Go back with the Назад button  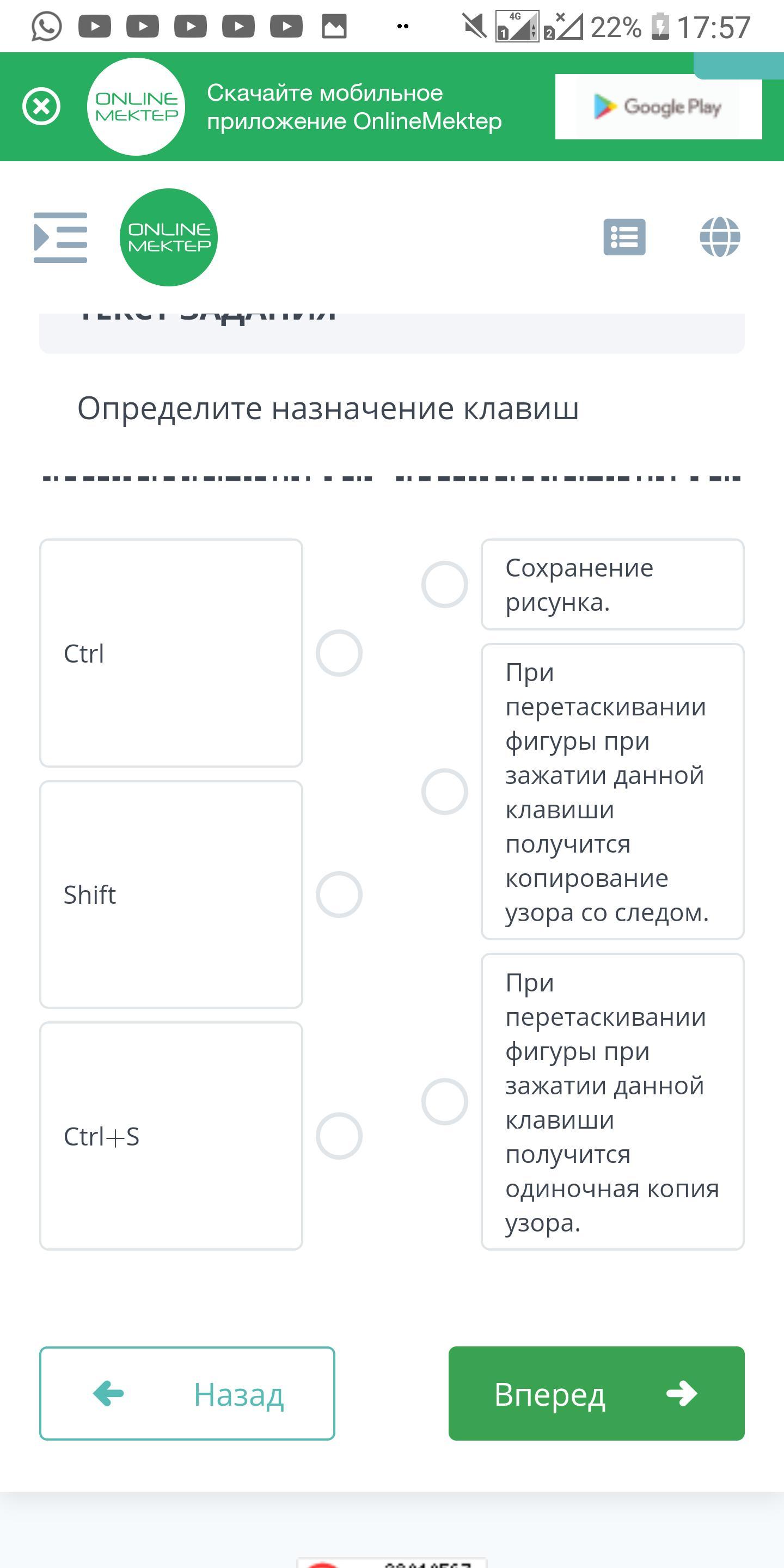(x=187, y=1393)
